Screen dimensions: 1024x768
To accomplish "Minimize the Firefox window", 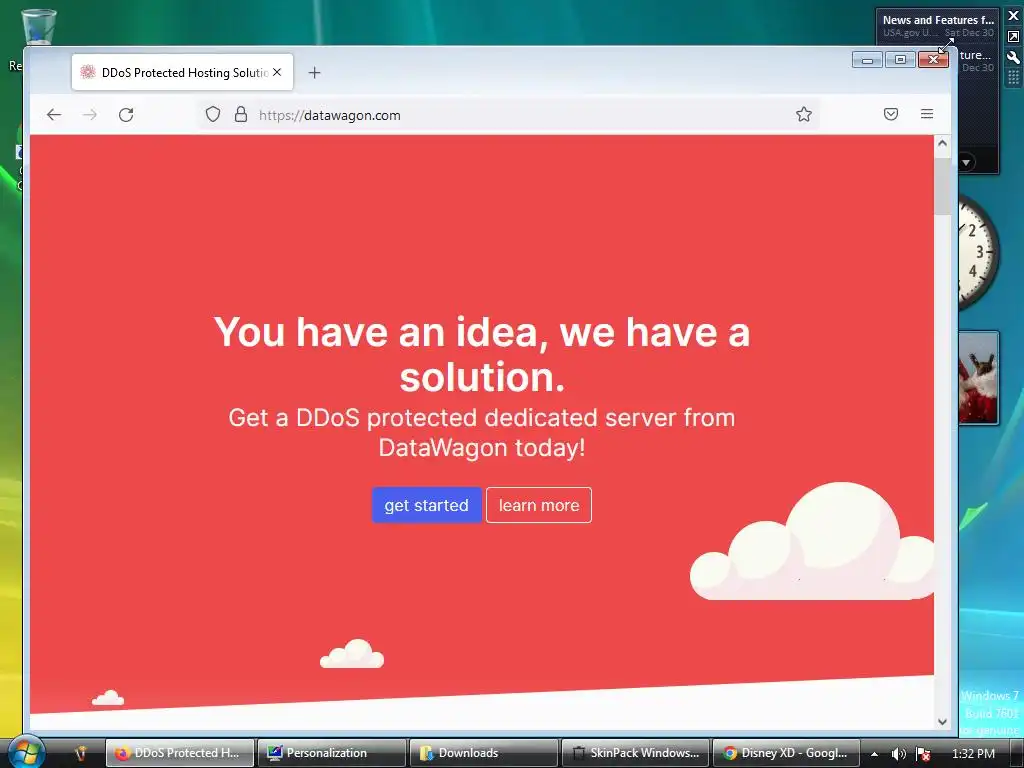I will coord(867,60).
